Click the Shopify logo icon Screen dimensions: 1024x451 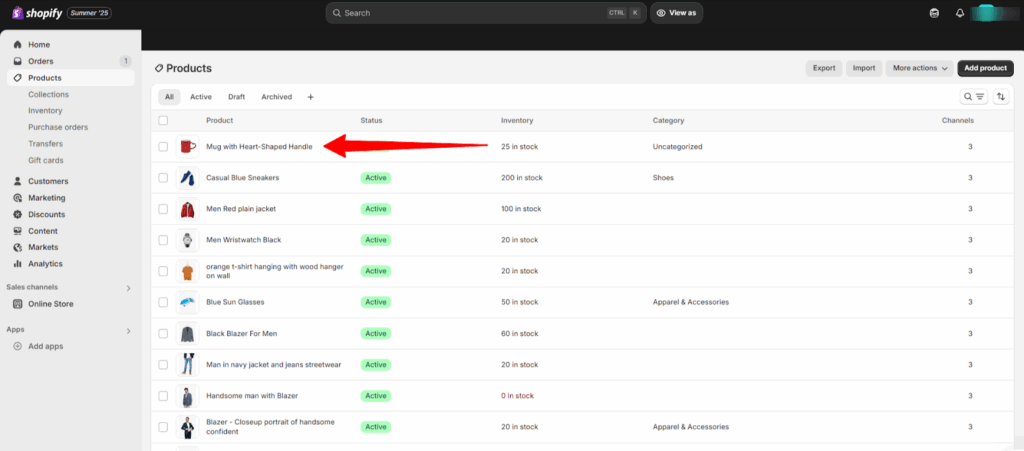point(18,13)
